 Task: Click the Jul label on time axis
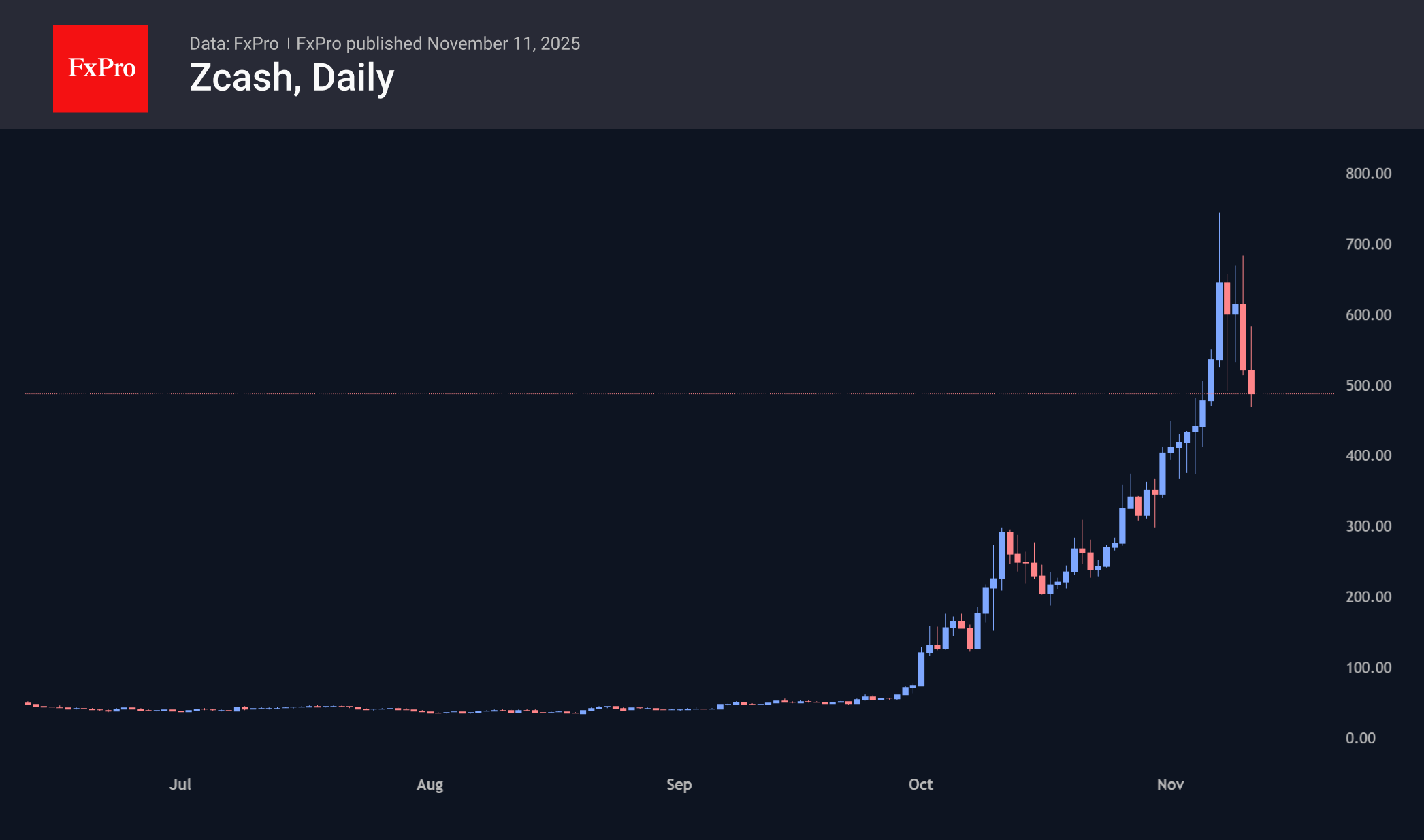[180, 784]
